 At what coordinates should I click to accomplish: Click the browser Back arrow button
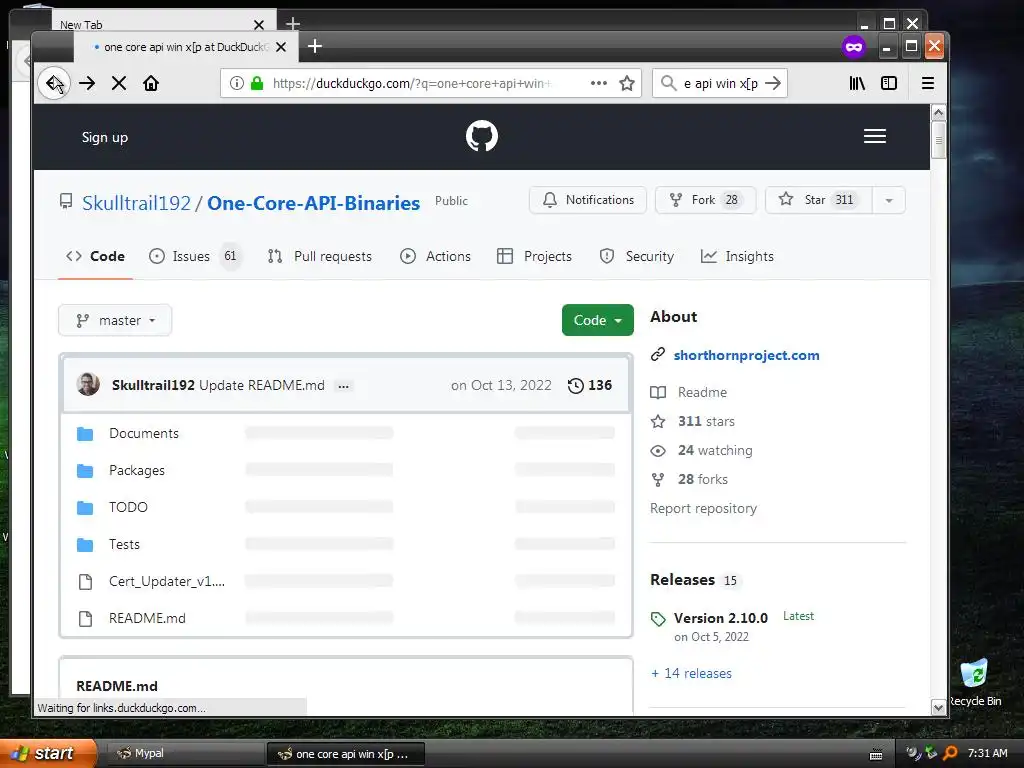click(x=54, y=83)
